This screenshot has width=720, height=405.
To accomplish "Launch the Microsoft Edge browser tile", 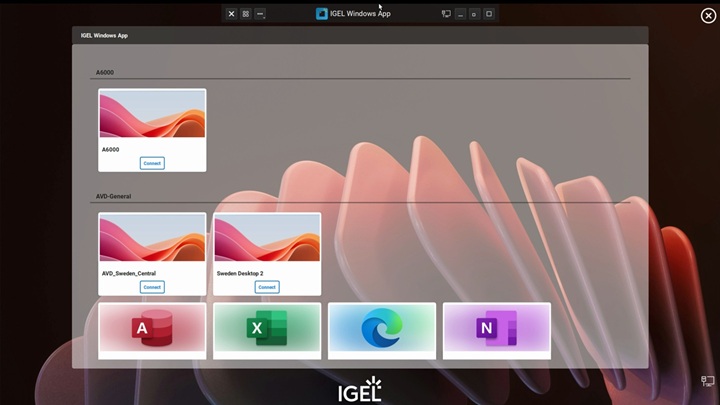I will coord(382,329).
